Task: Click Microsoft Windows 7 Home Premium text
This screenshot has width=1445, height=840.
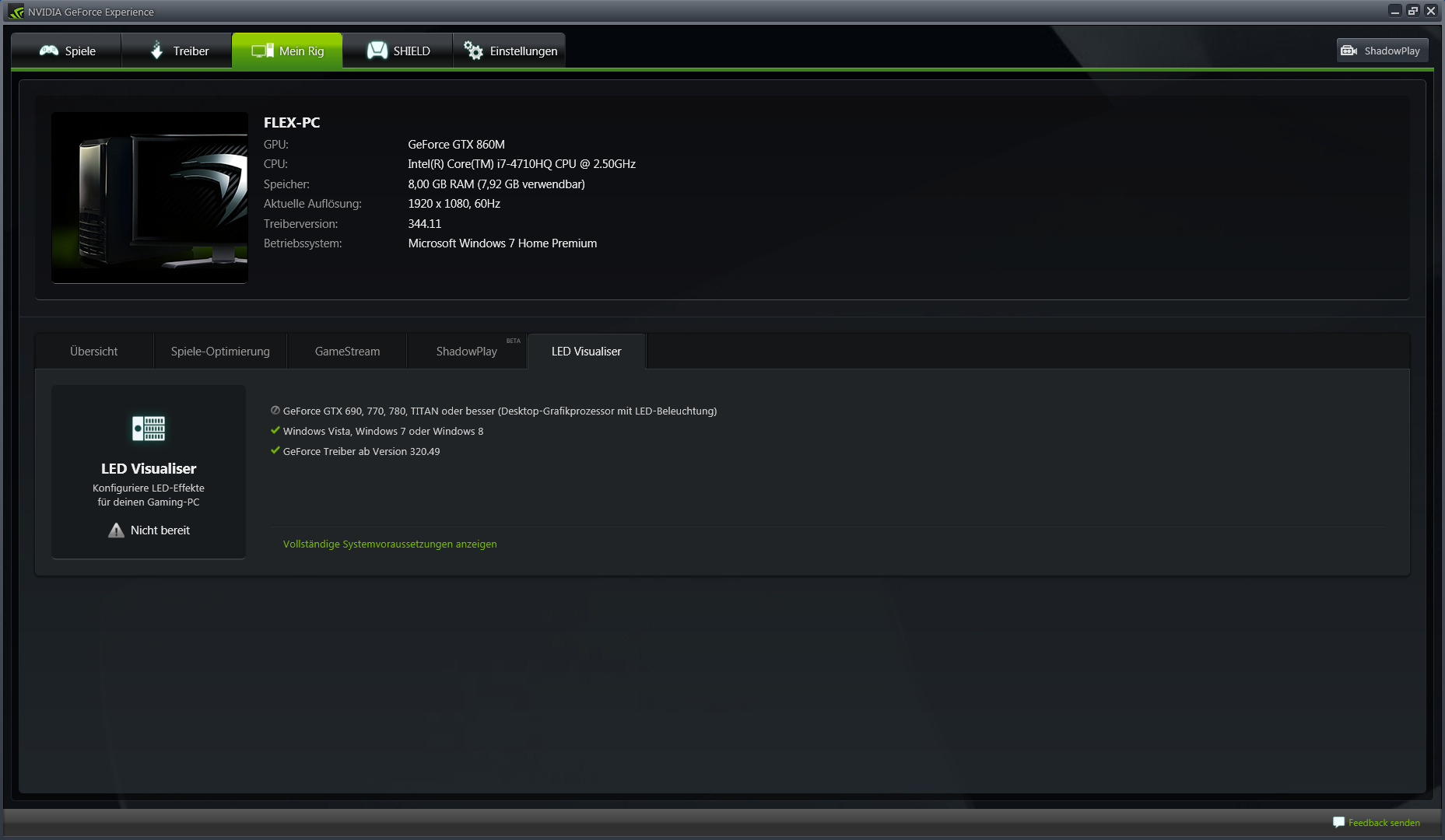Action: (503, 243)
